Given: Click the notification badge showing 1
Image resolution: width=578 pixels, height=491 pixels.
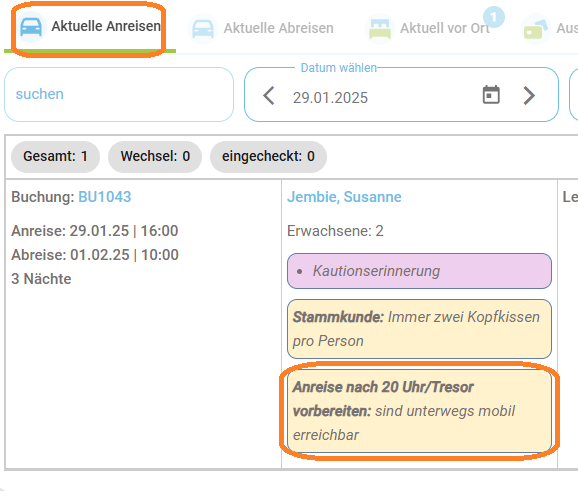Looking at the screenshot, I should click(x=494, y=17).
